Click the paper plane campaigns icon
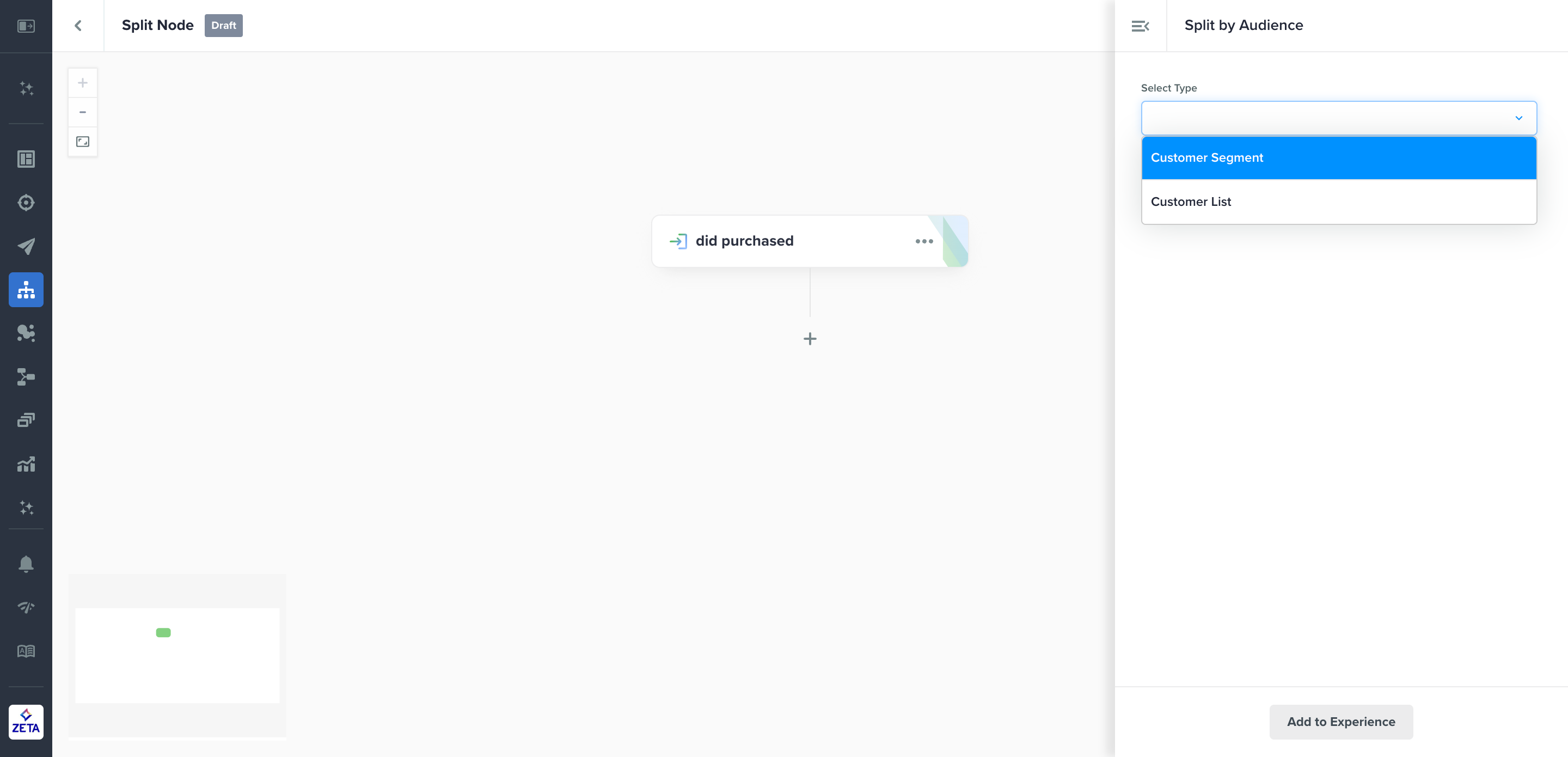 click(26, 246)
